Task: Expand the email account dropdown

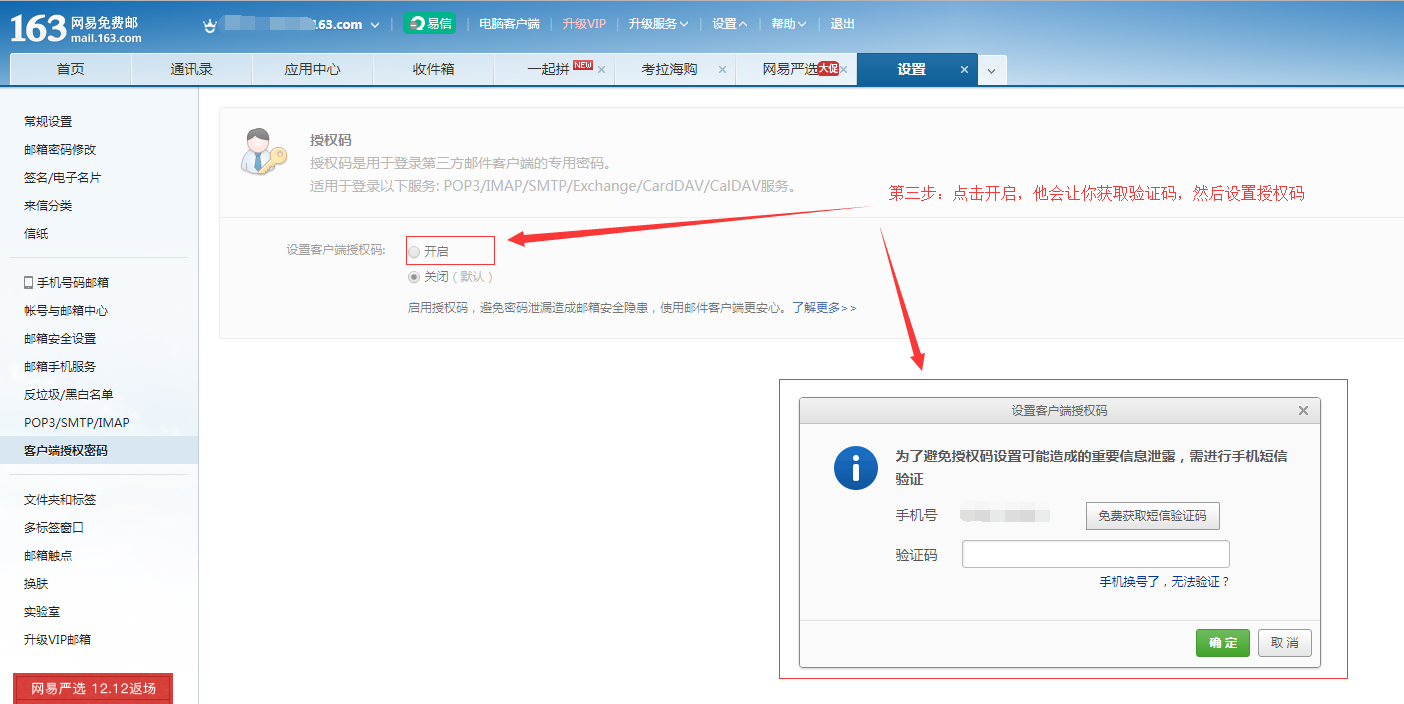Action: tap(375, 25)
